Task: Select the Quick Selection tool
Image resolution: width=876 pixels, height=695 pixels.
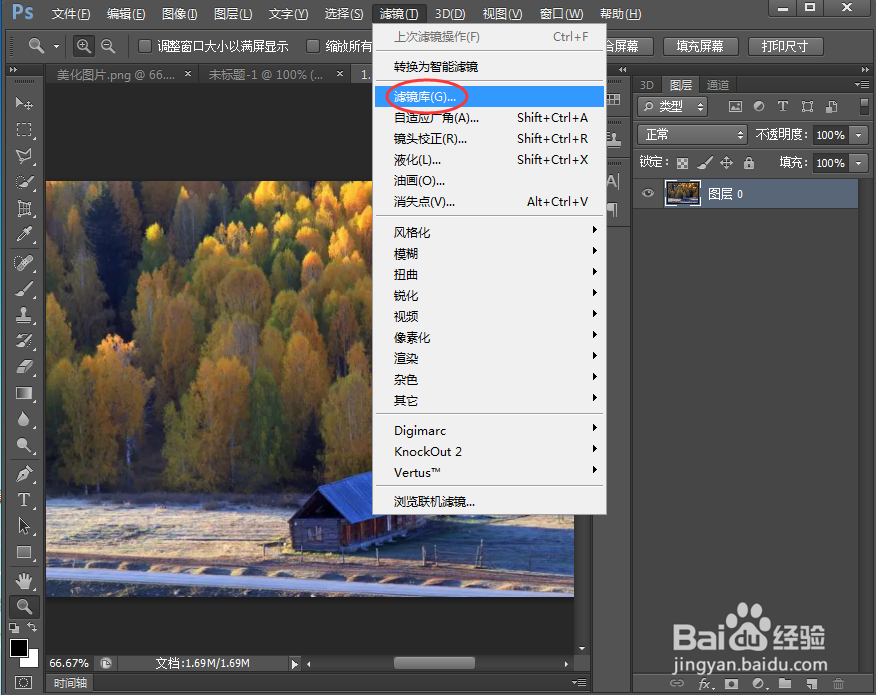Action: pyautogui.click(x=24, y=182)
